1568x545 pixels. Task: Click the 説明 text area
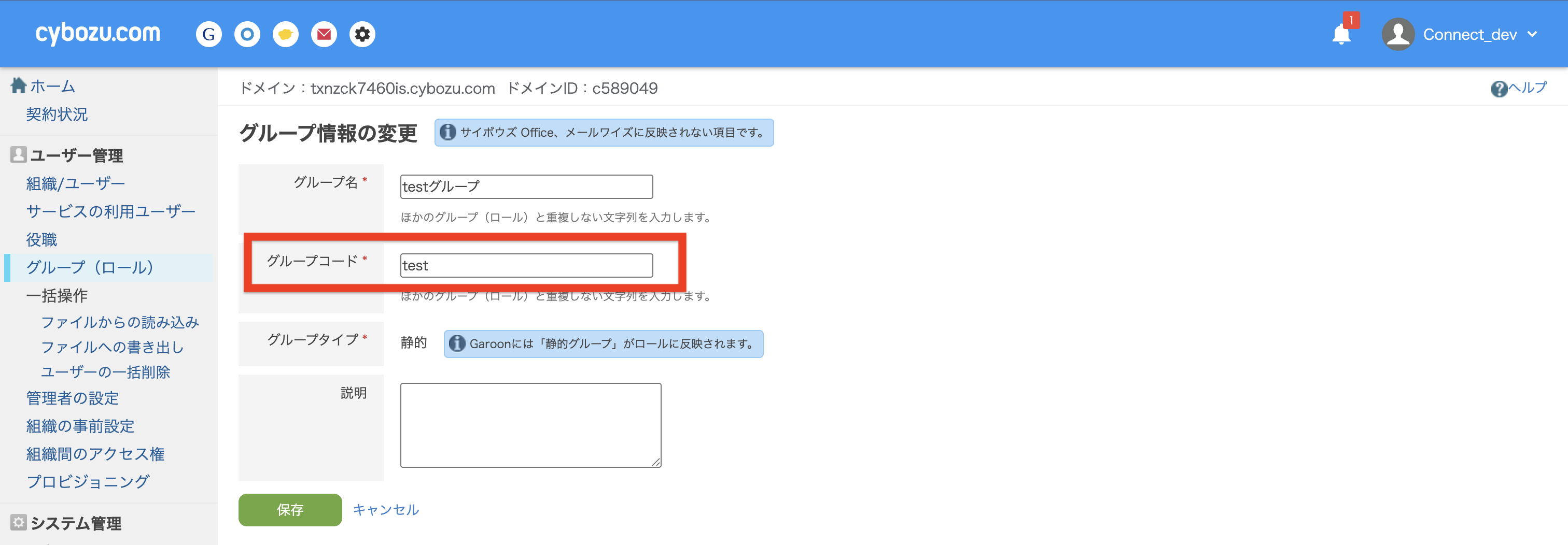531,425
